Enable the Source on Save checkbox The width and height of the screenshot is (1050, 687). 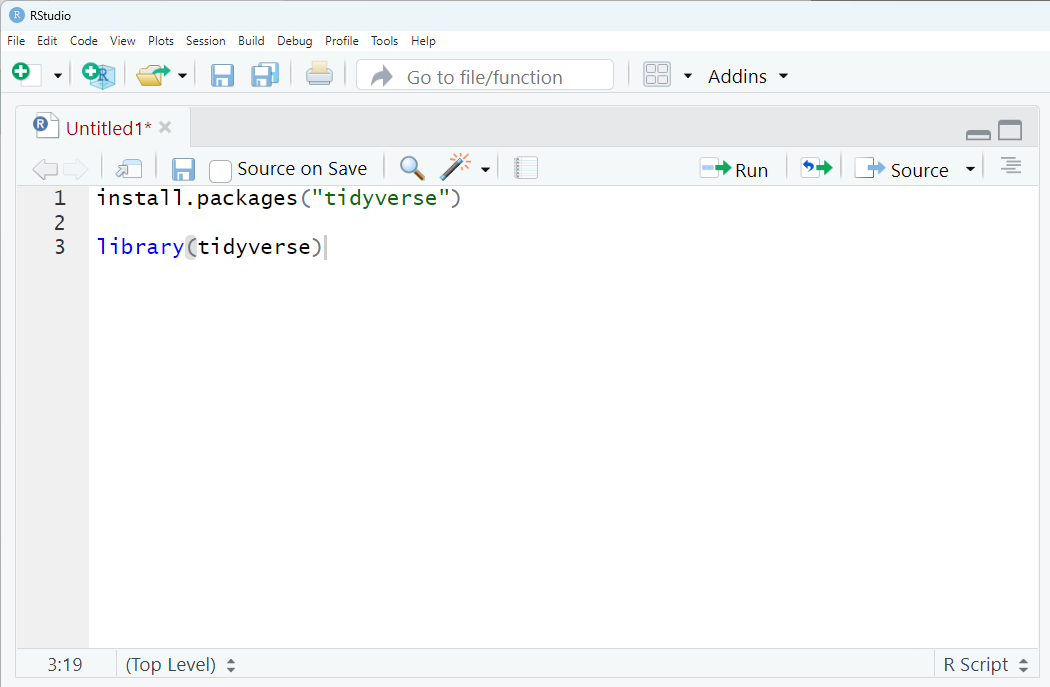tap(220, 170)
